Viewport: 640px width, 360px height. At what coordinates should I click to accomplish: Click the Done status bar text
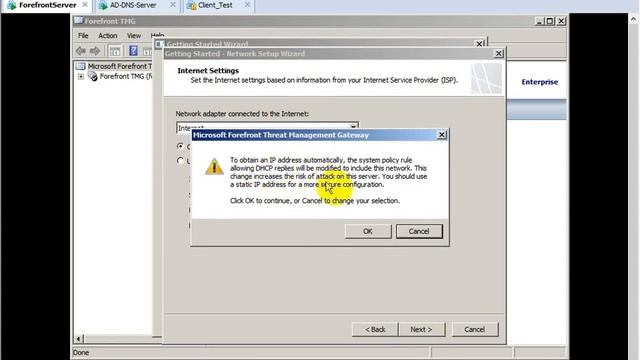pyautogui.click(x=81, y=352)
